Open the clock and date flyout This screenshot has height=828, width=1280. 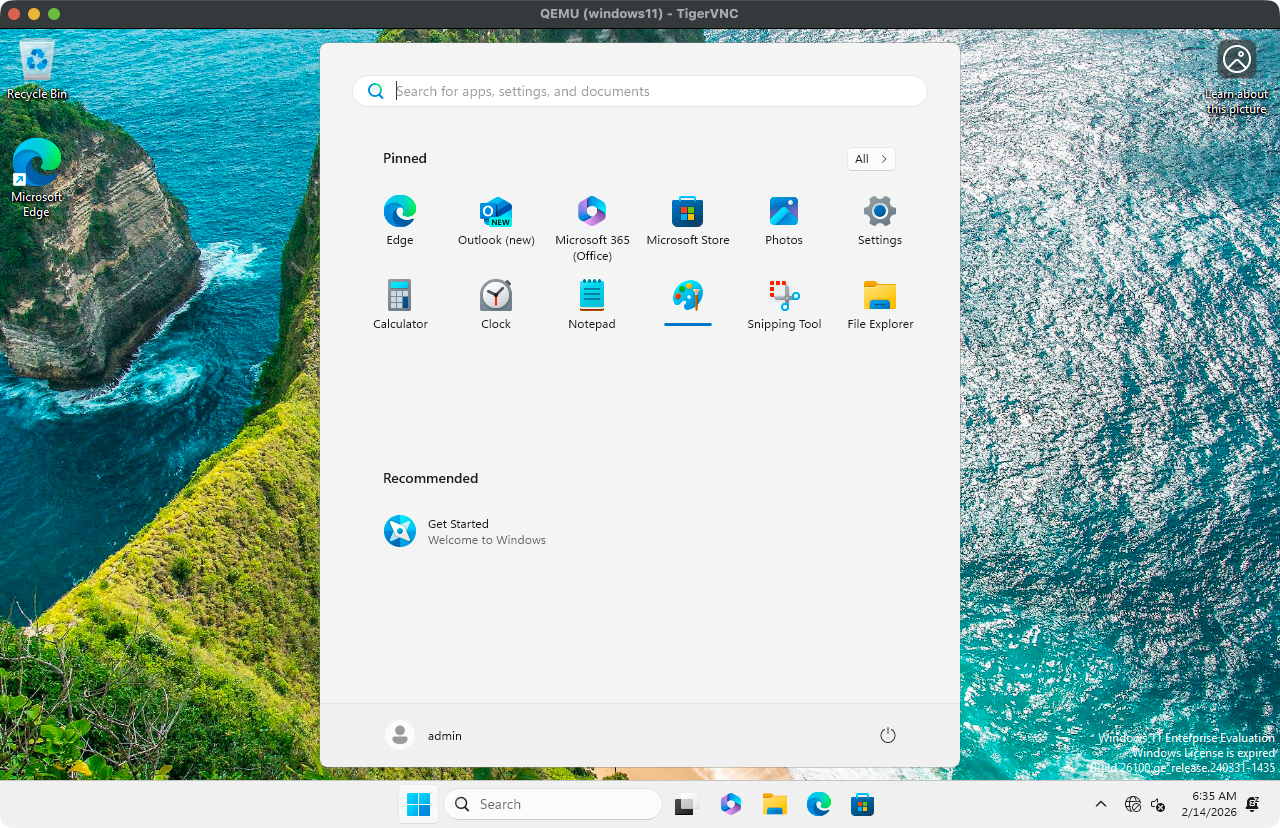(1214, 804)
